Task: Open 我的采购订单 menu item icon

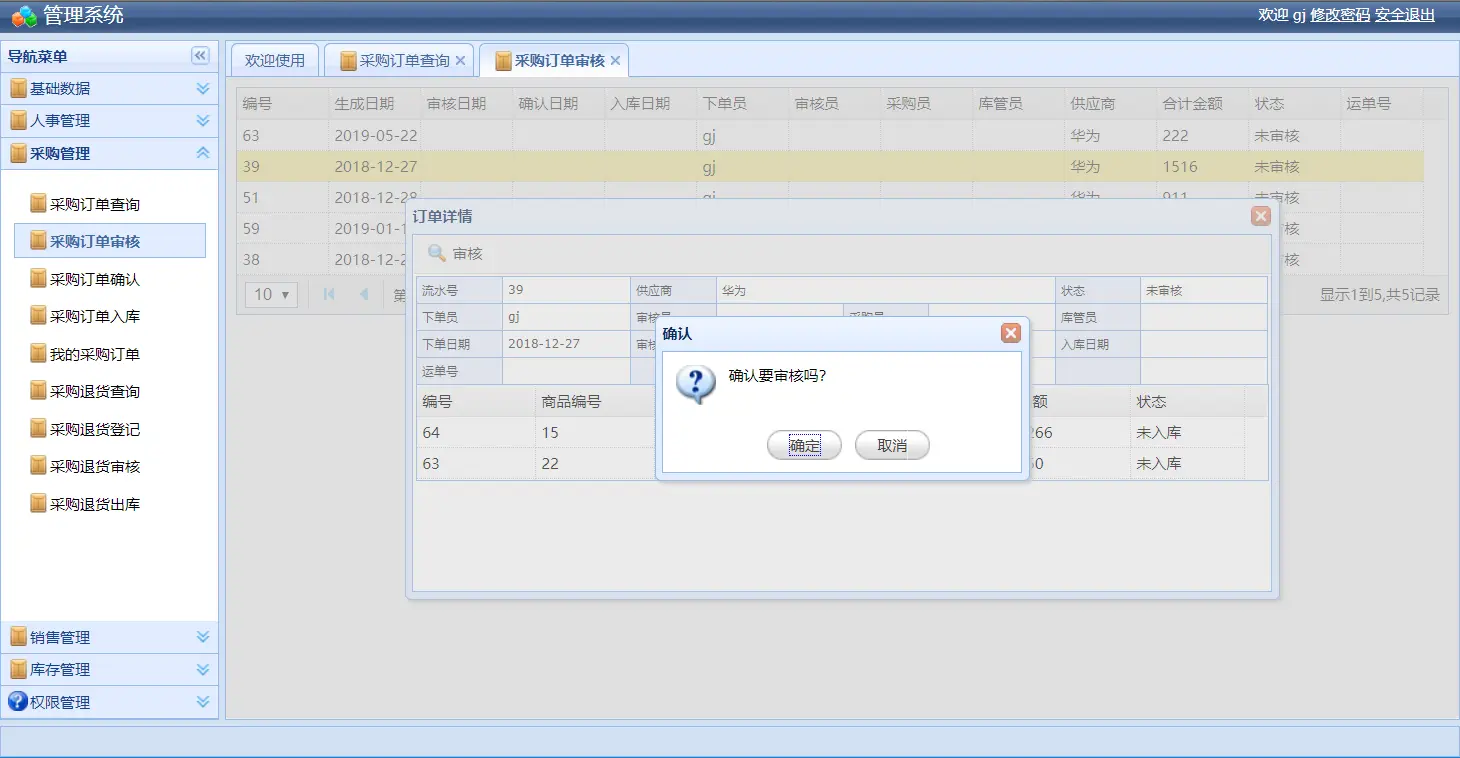Action: 38,354
